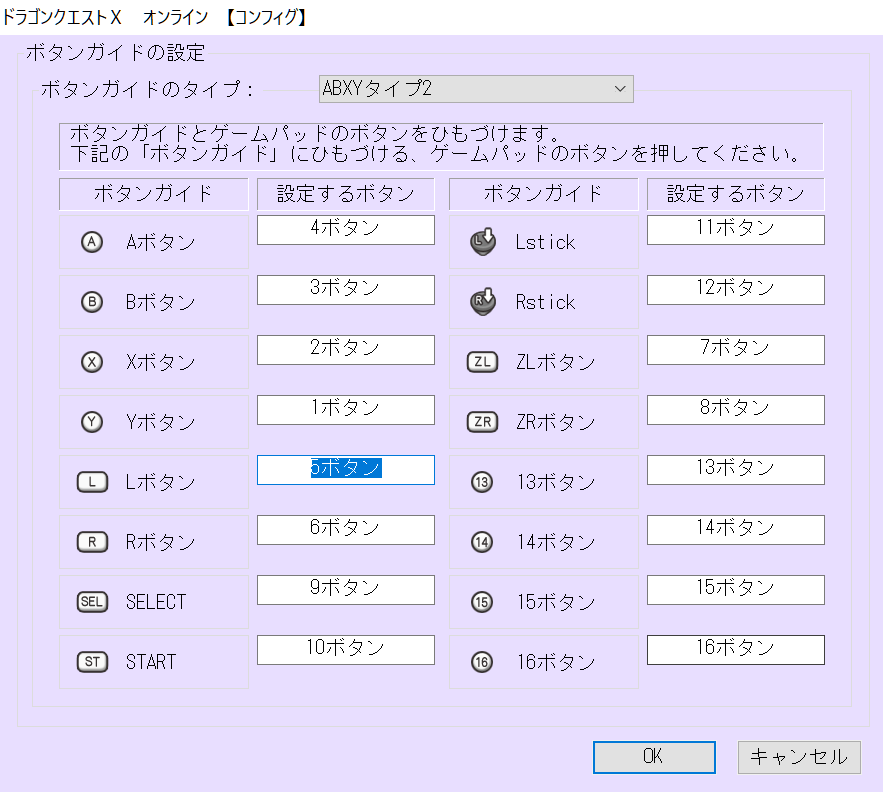Image resolution: width=883 pixels, height=792 pixels.
Task: Click the ボタンガイドのタイプ label
Action: pyautogui.click(x=148, y=89)
